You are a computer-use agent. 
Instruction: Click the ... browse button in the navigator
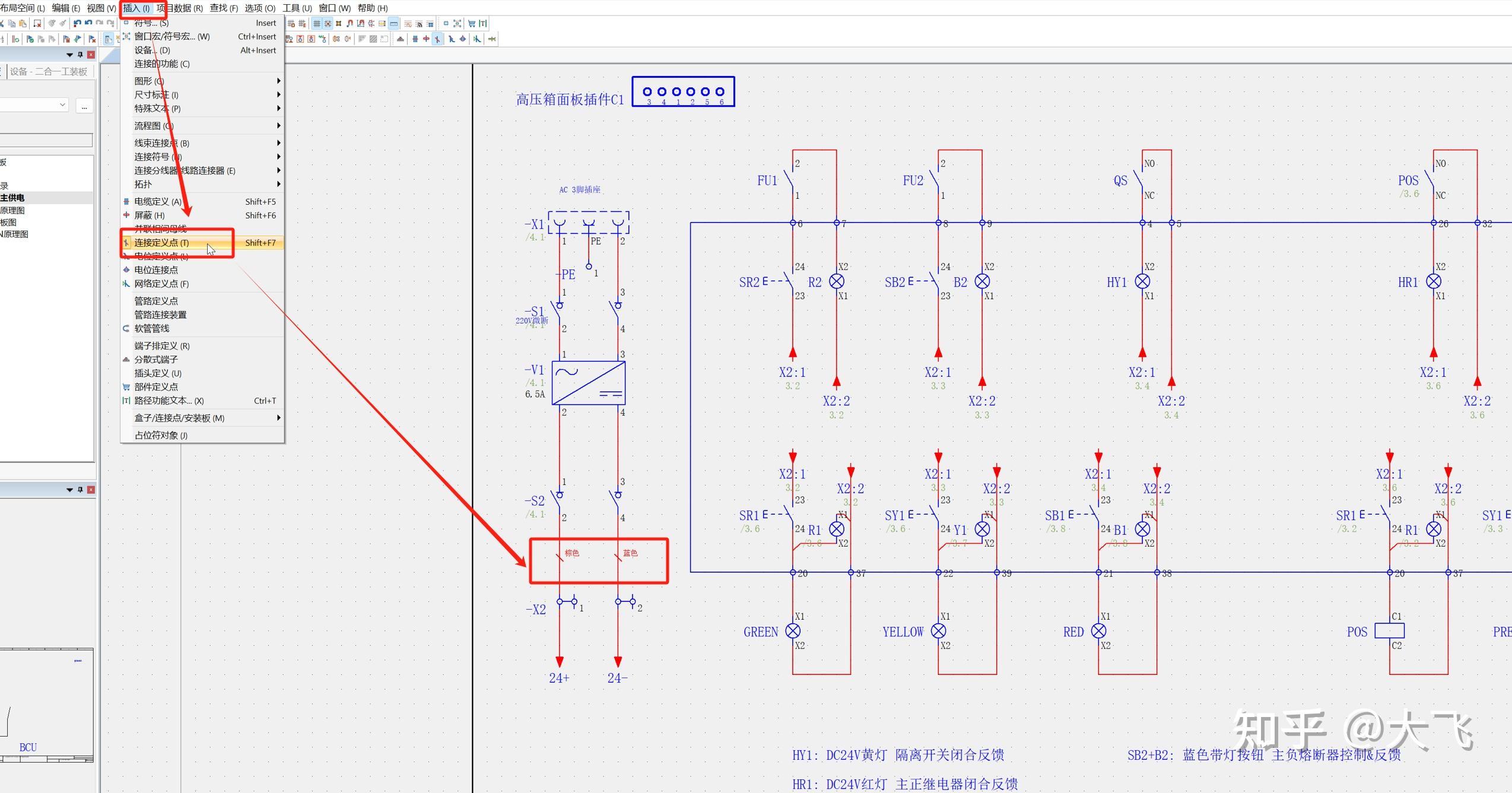[x=84, y=105]
